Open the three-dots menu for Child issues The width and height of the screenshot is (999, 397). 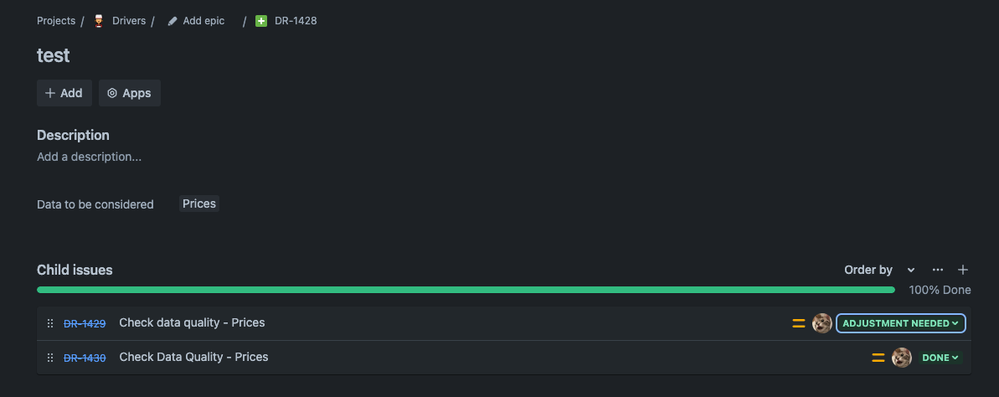938,270
